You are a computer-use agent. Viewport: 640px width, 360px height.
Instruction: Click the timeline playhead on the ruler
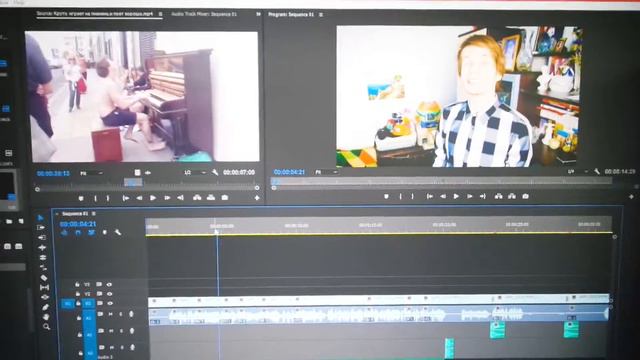point(217,231)
